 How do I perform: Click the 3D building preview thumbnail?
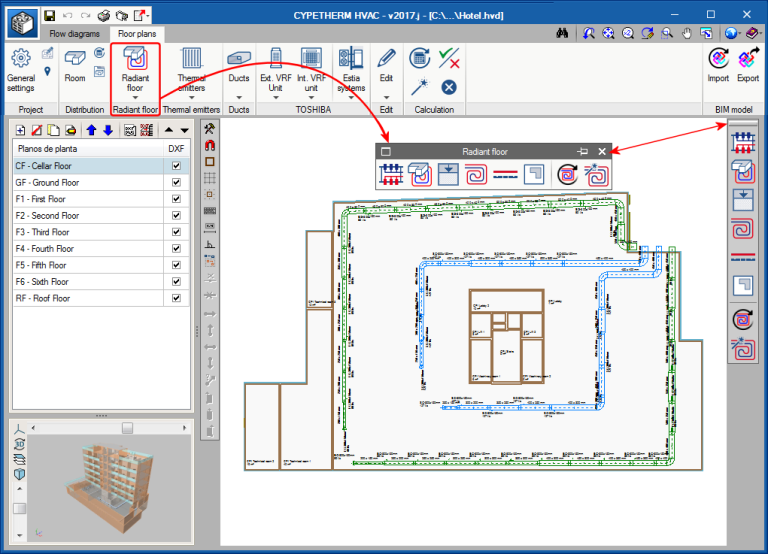point(110,485)
